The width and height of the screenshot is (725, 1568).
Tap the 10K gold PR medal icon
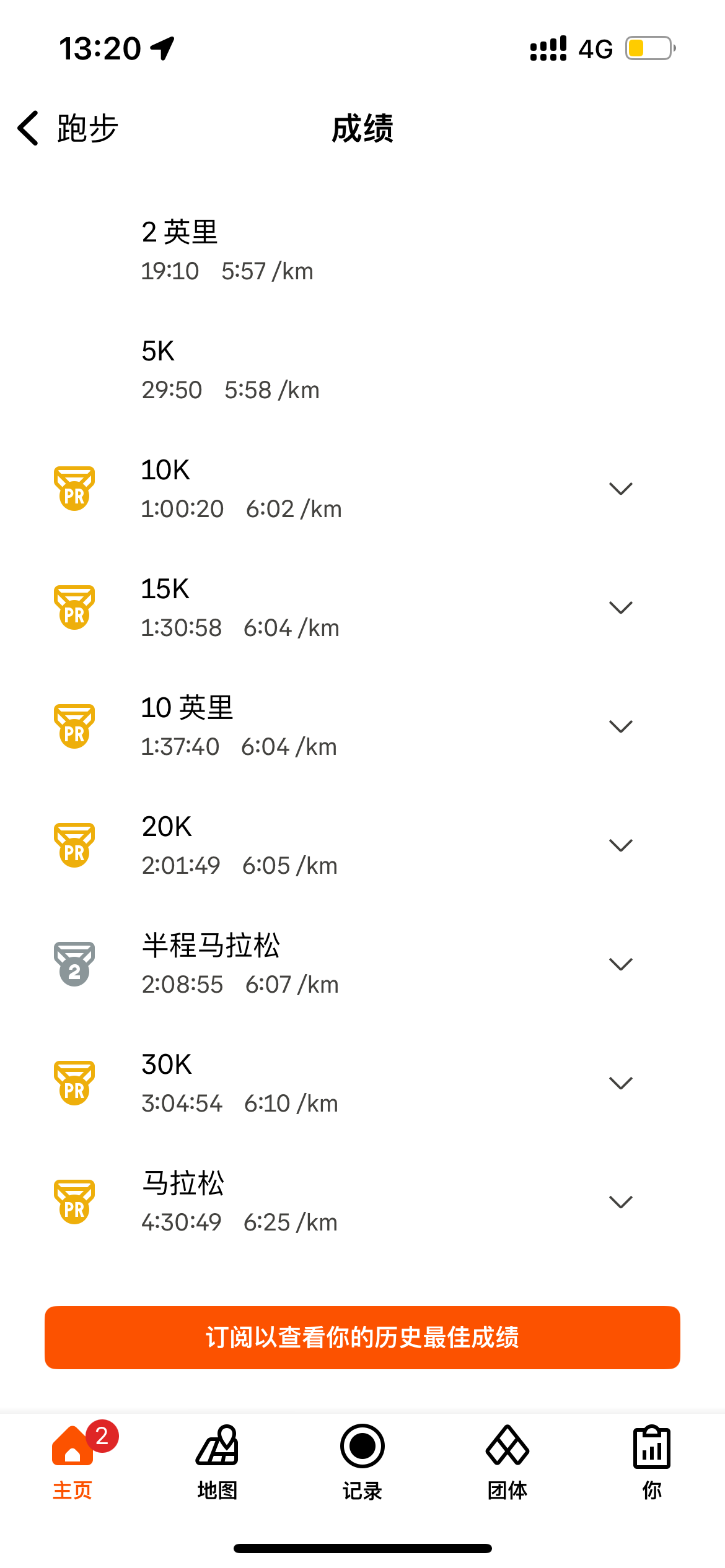(x=74, y=489)
